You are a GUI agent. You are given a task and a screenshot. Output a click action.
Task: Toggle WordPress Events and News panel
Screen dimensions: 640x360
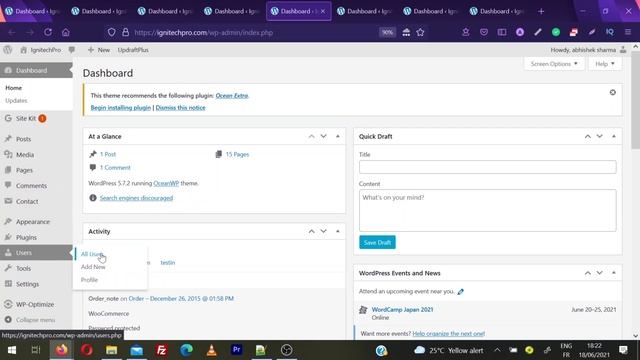coord(614,273)
